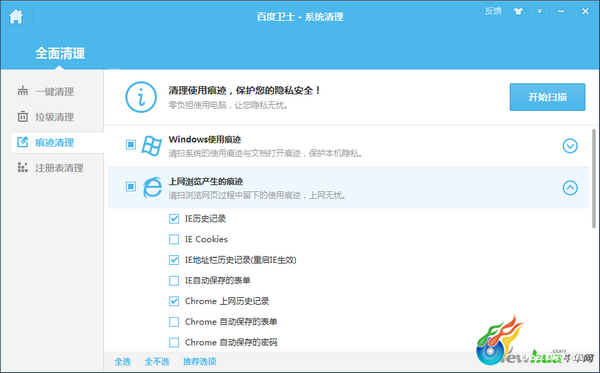Click the 推荐选项 link
Viewport: 600px width, 373px height.
(x=200, y=362)
